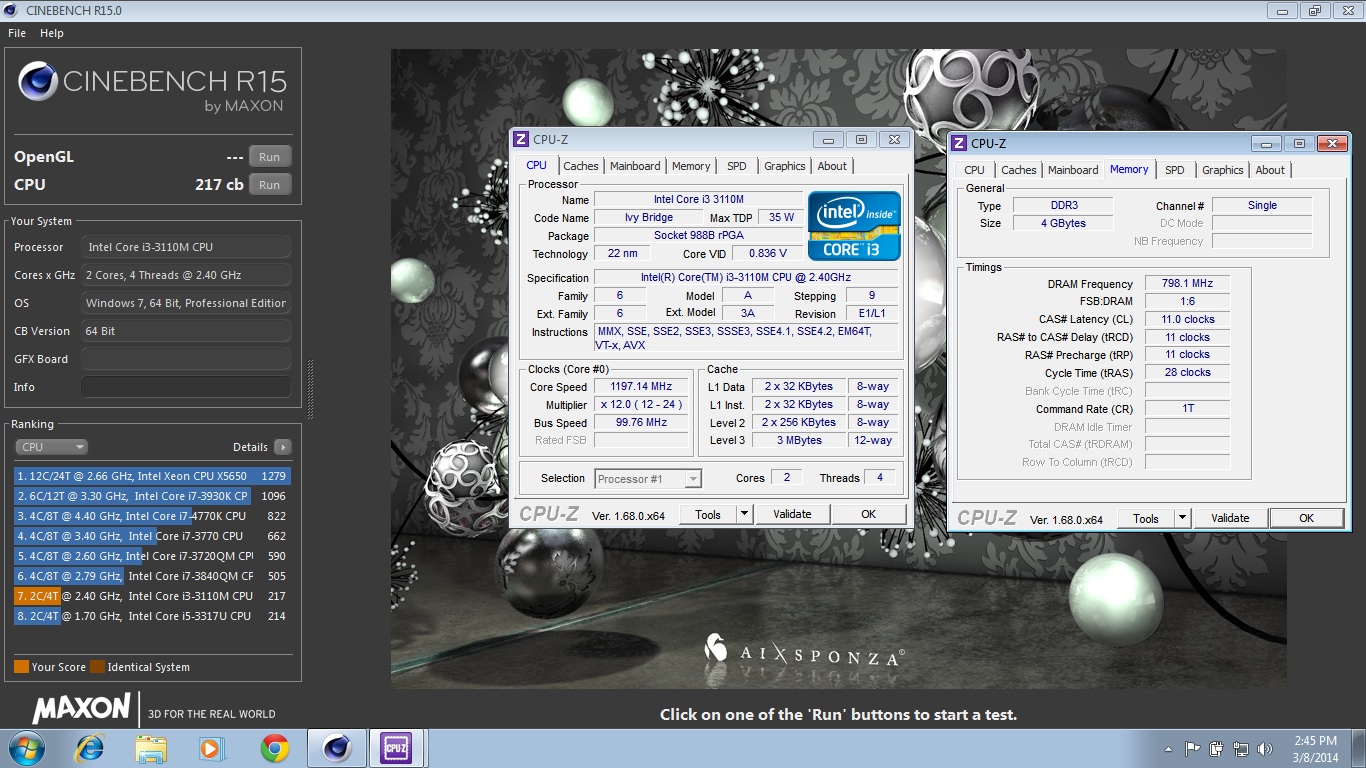Click the Info field in Your System
Screen dimensions: 1366x768
click(x=186, y=387)
